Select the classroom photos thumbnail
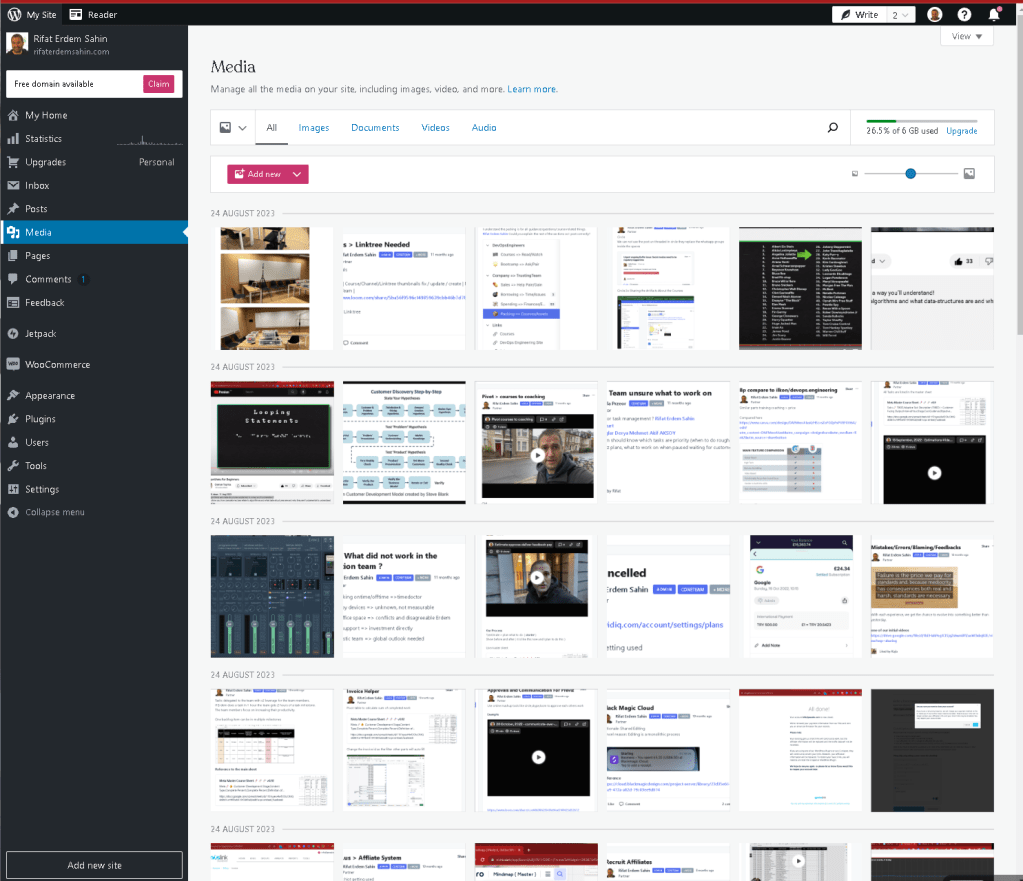Image resolution: width=1023 pixels, height=881 pixels. [272, 288]
